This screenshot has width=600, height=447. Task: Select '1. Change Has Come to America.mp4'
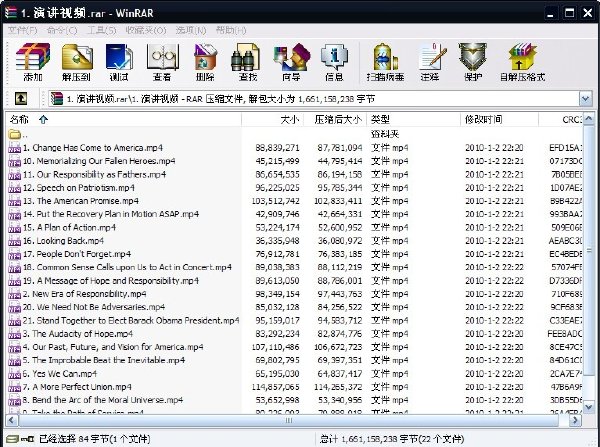tap(93, 148)
